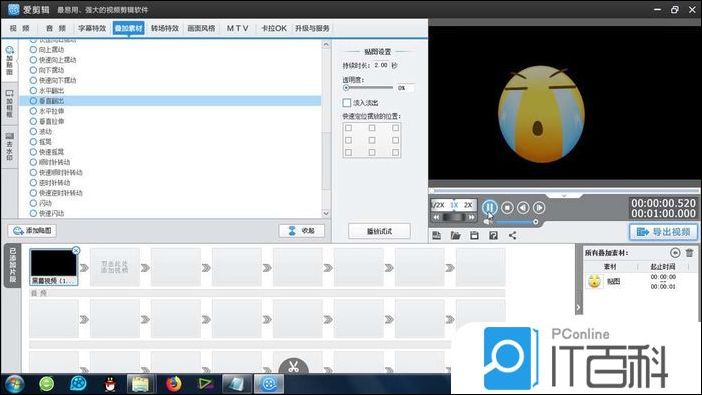Select the 去水印 side tab

coord(9,146)
